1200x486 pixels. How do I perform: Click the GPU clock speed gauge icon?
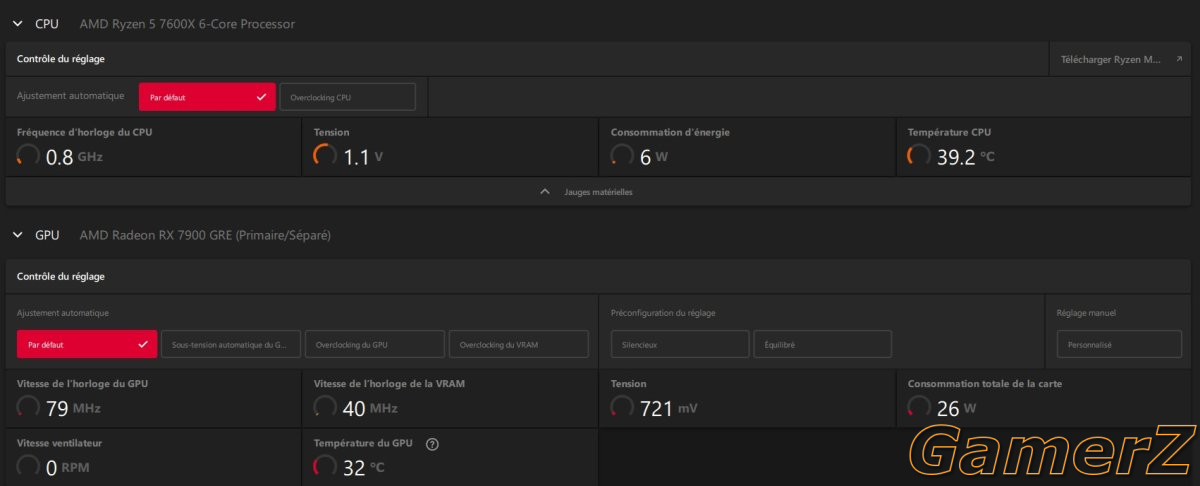tap(29, 407)
